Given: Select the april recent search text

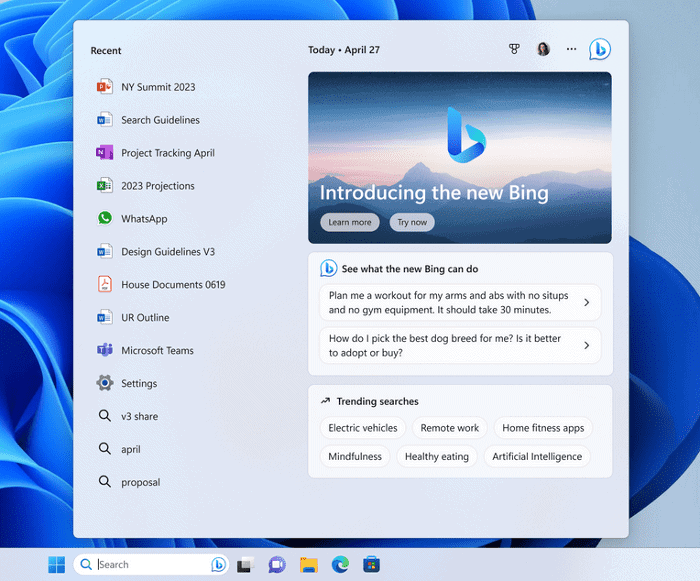Looking at the screenshot, I should point(131,449).
